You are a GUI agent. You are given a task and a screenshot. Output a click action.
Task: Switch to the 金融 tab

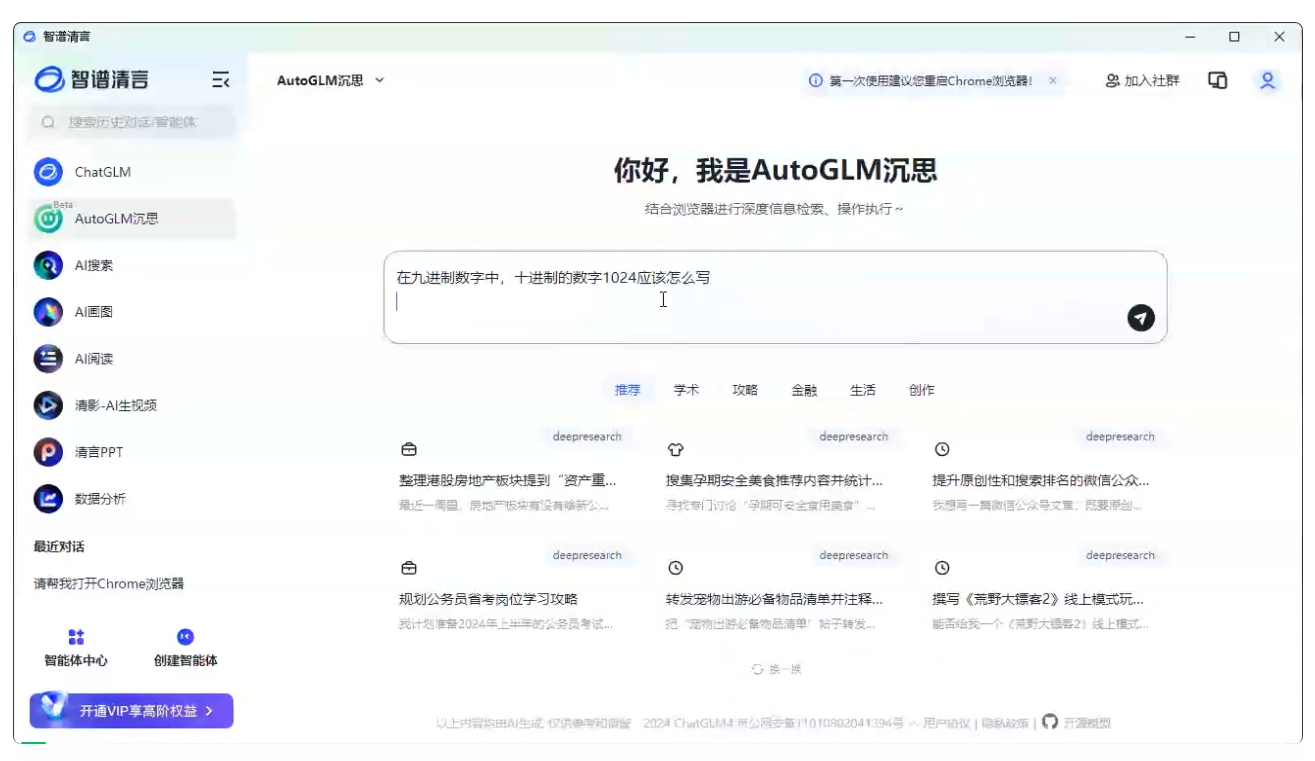[x=804, y=390]
